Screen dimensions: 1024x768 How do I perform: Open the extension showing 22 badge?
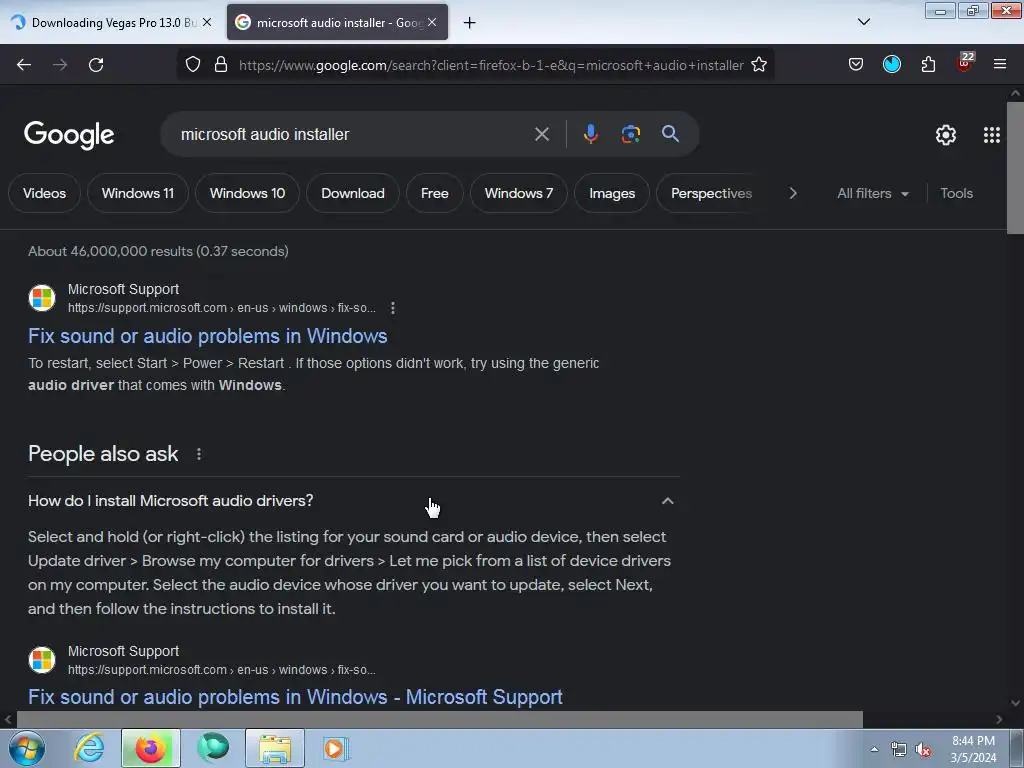[965, 63]
